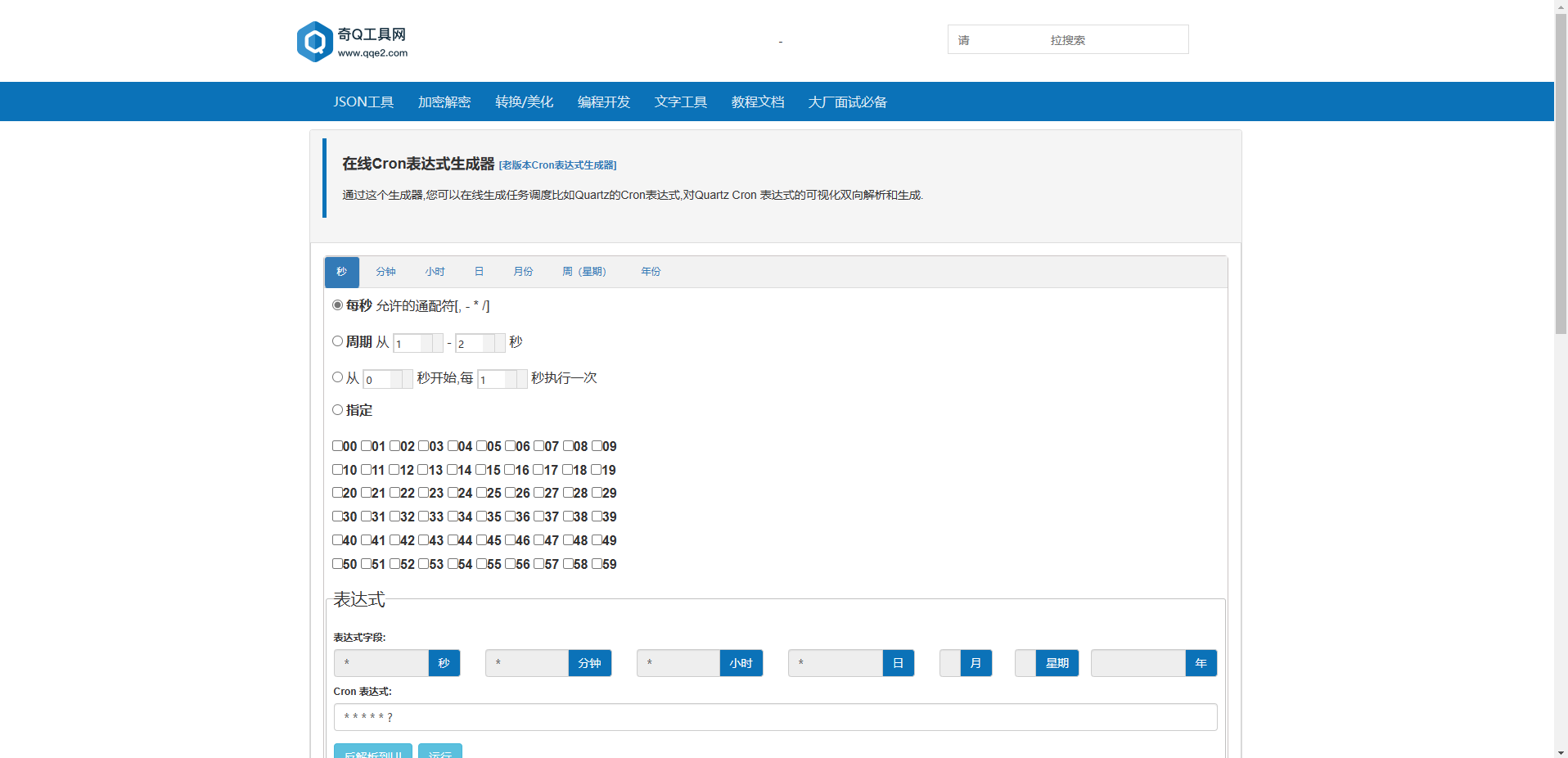Image resolution: width=1568 pixels, height=758 pixels.
Task: Select the 每秒 radio option
Action: (x=337, y=305)
